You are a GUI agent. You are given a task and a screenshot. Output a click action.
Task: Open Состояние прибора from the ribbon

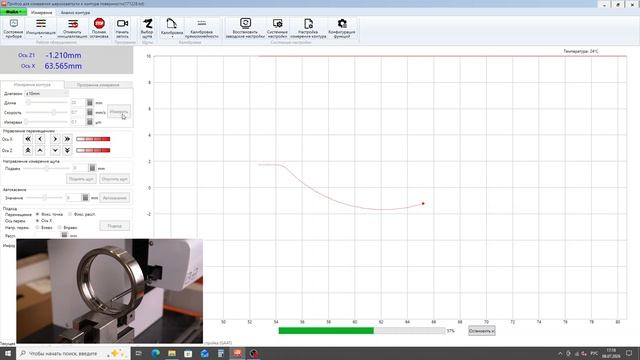(13, 28)
